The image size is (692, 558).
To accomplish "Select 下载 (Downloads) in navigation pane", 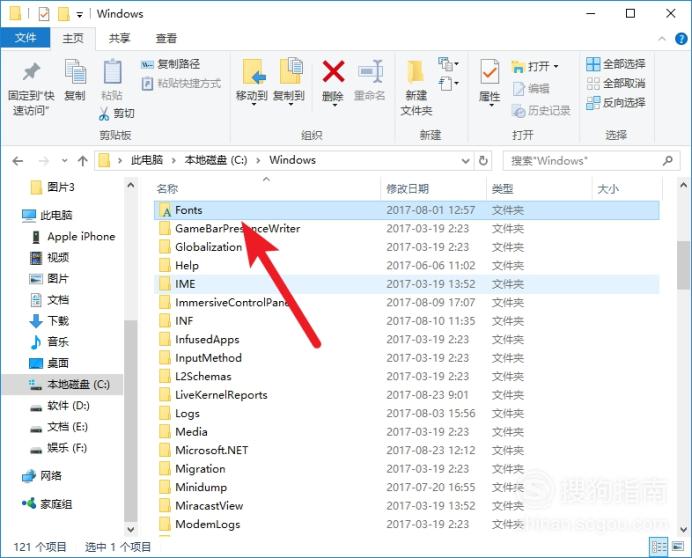I will coord(49,320).
